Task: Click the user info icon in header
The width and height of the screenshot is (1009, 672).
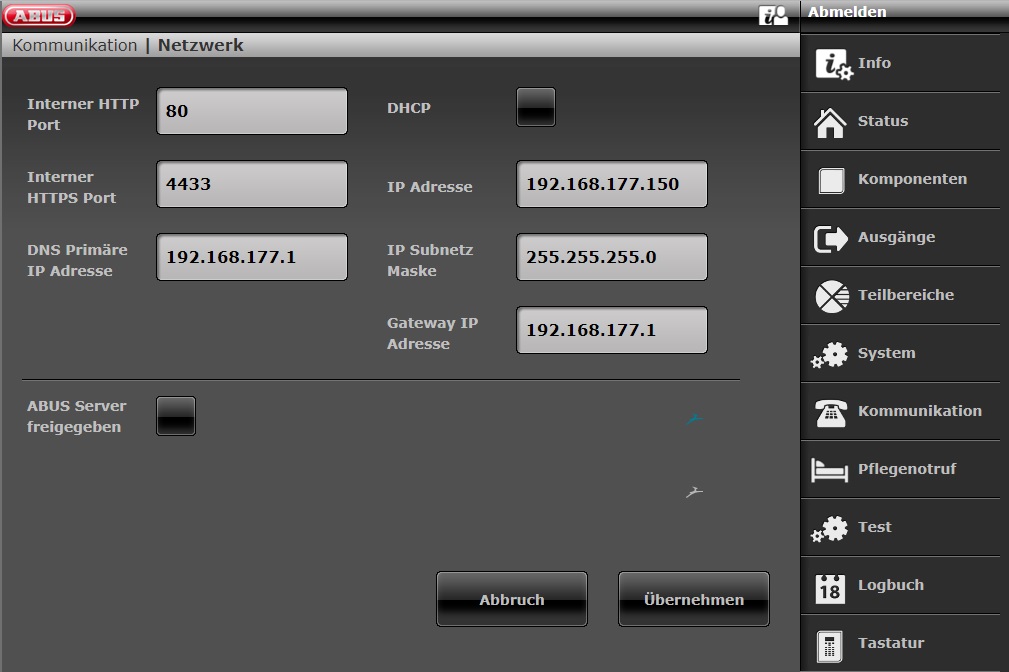Action: click(x=773, y=15)
